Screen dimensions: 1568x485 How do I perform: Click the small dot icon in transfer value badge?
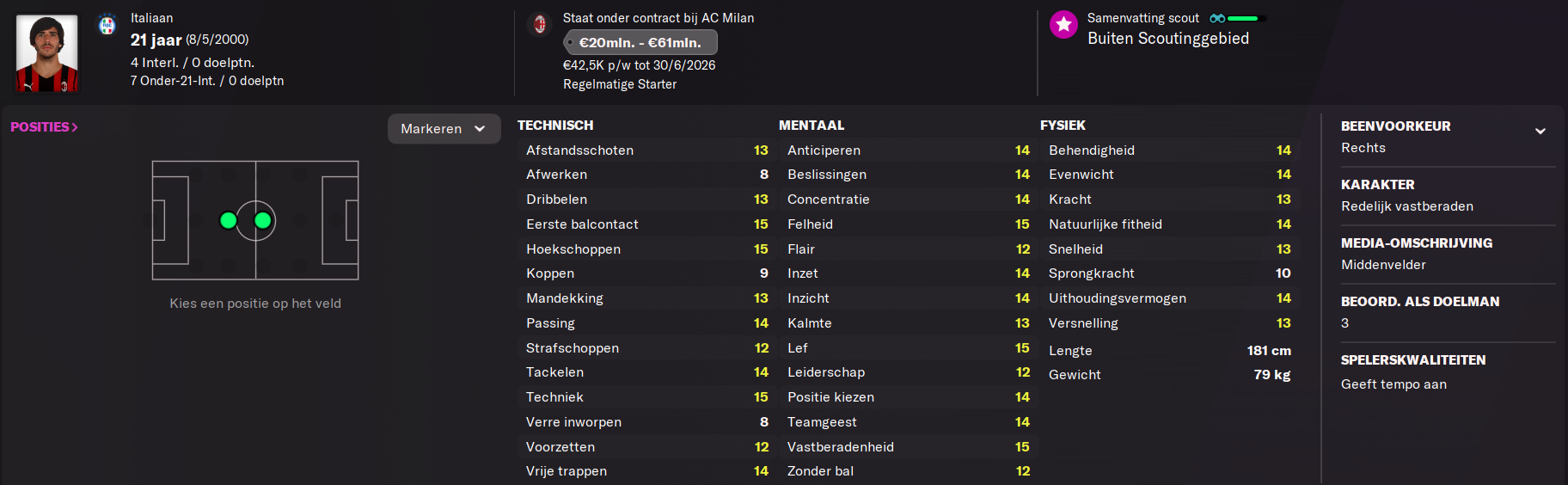click(x=571, y=42)
